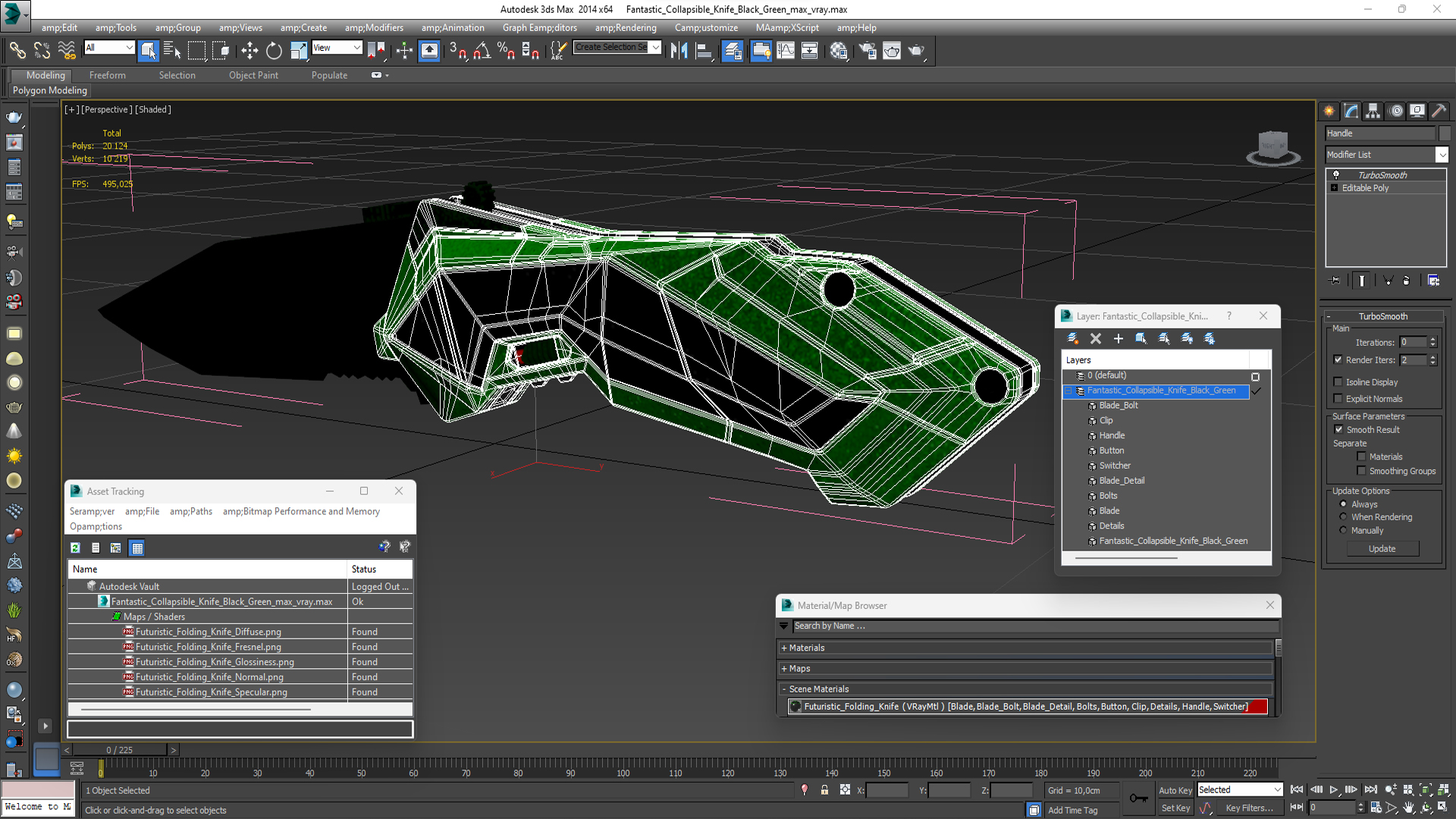The height and width of the screenshot is (819, 1456).
Task: Open the amp;Rendering menu
Action: [x=626, y=27]
